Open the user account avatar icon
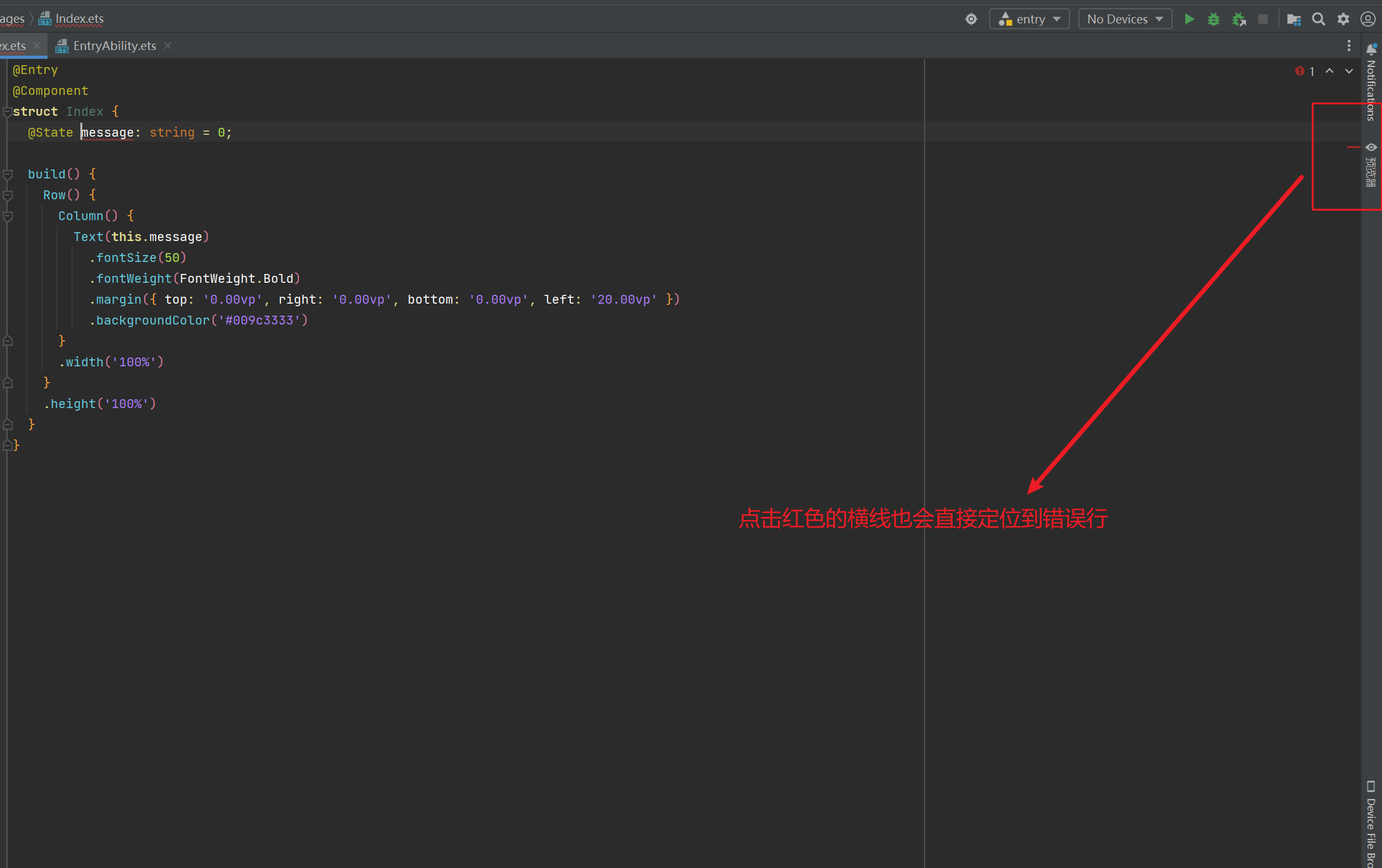 (1367, 19)
